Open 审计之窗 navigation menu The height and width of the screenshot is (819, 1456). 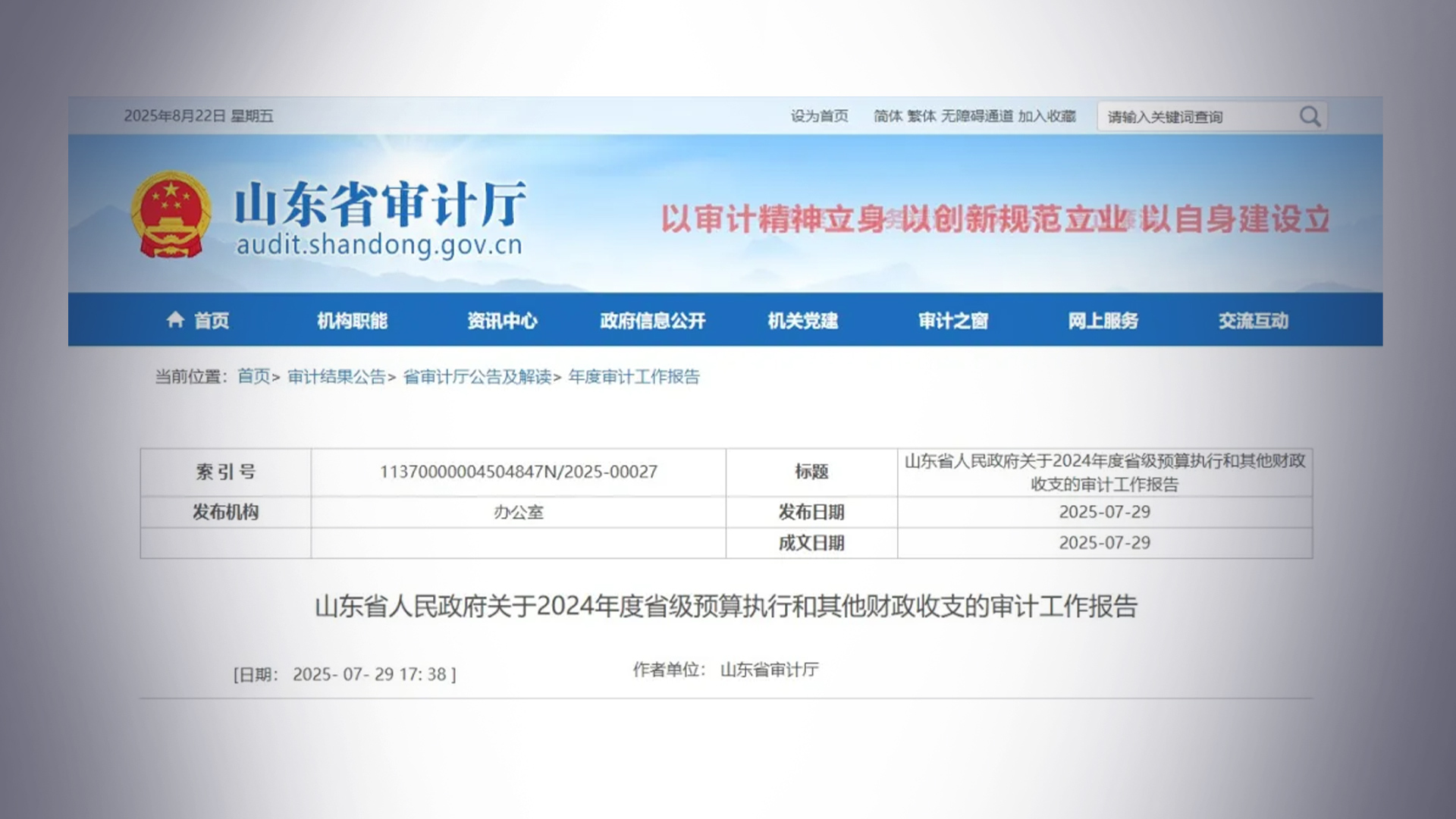coord(952,320)
